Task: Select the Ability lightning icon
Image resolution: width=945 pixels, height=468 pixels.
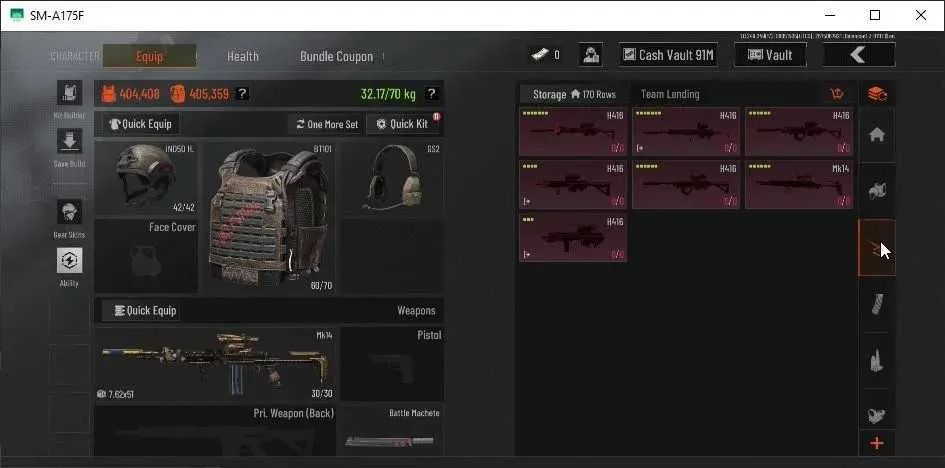Action: click(x=69, y=260)
